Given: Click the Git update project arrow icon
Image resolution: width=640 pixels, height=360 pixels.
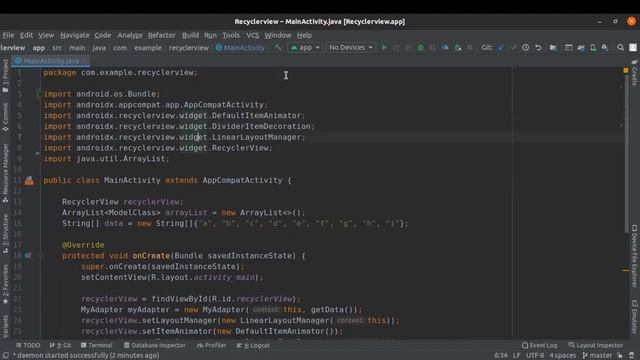Looking at the screenshot, I should [501, 48].
